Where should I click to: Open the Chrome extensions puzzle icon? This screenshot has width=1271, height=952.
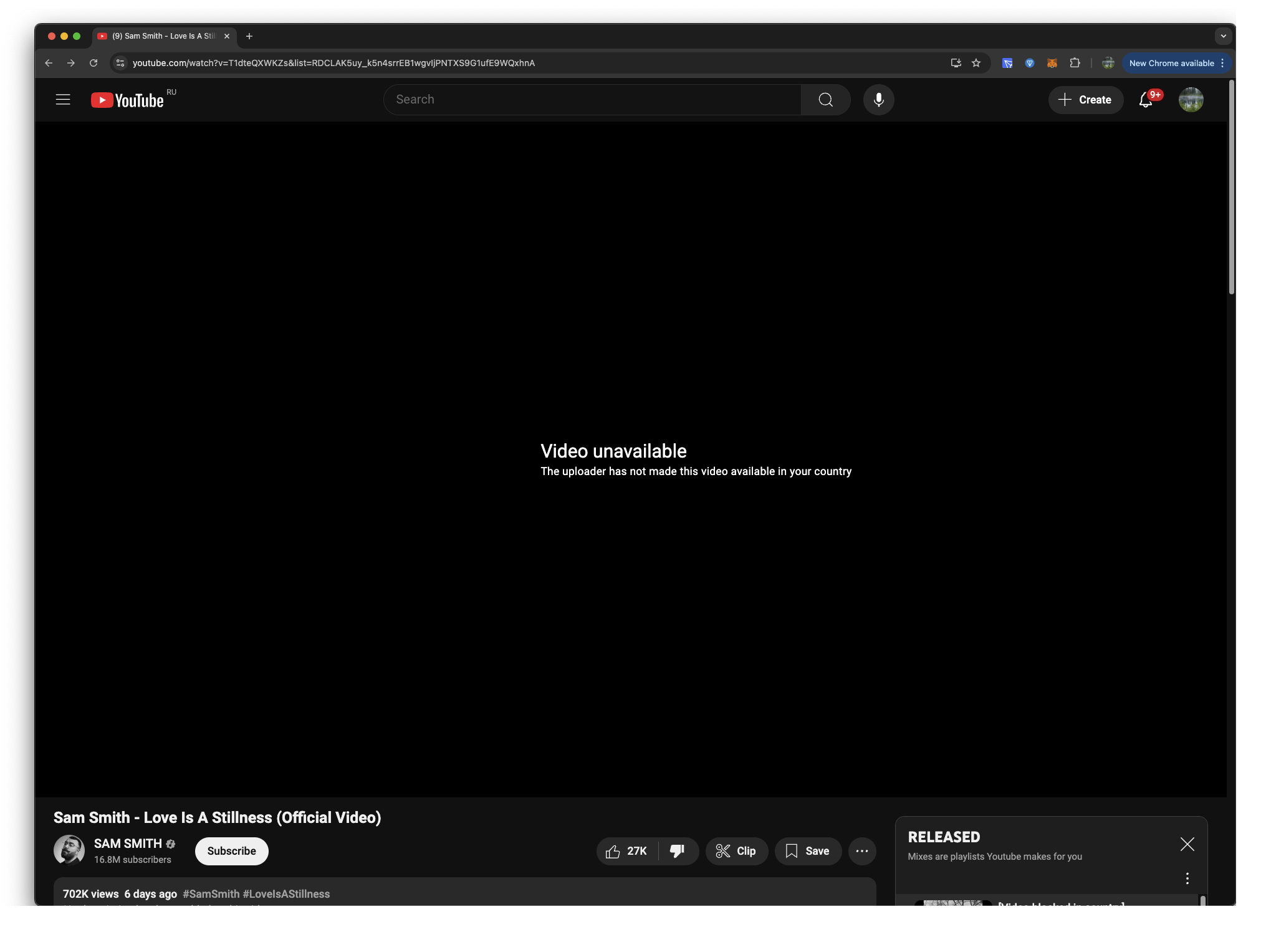pyautogui.click(x=1075, y=63)
